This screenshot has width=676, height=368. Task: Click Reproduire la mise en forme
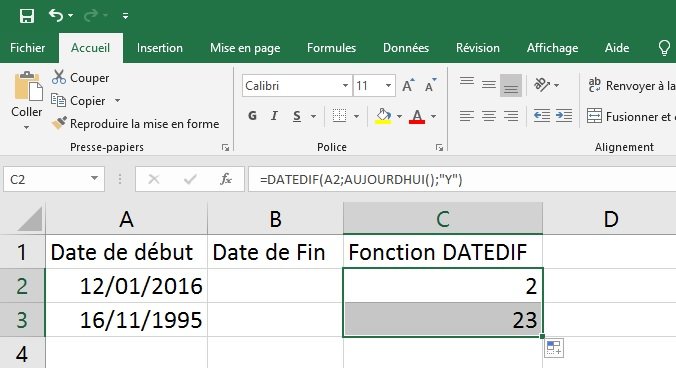(135, 124)
